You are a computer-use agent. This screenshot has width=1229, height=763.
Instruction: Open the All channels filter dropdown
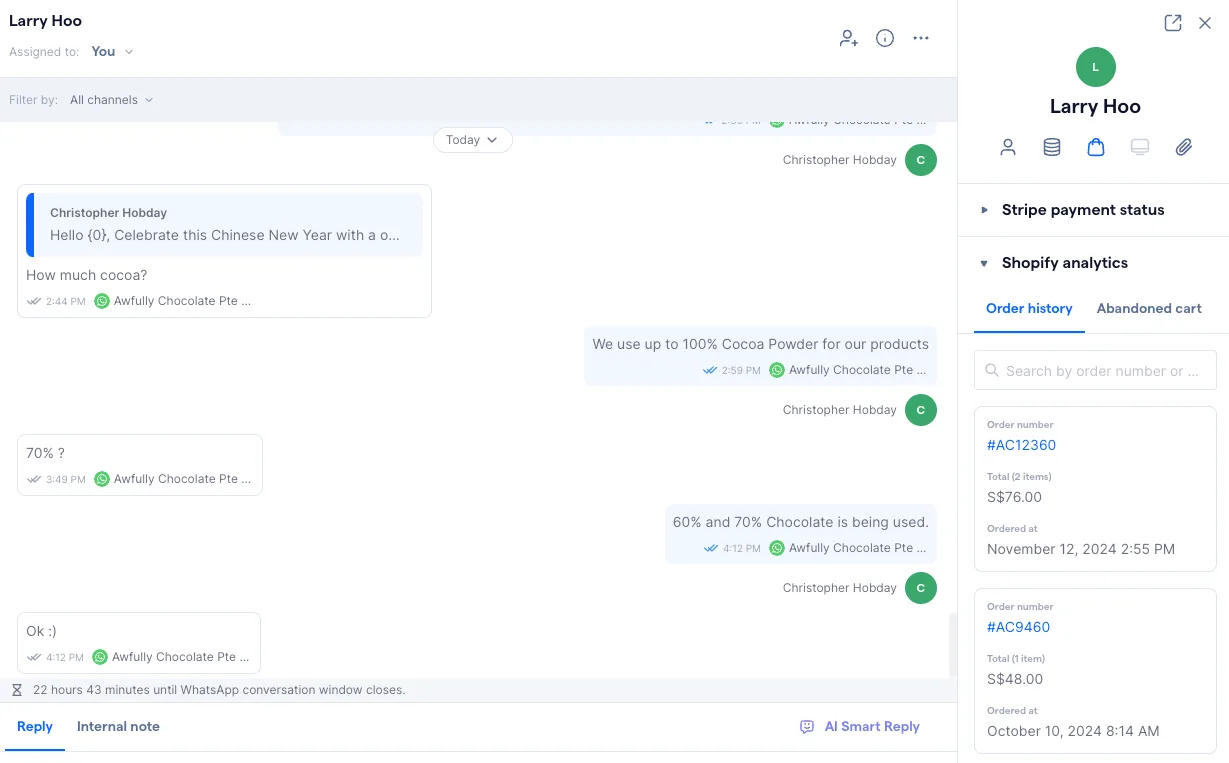click(x=111, y=100)
